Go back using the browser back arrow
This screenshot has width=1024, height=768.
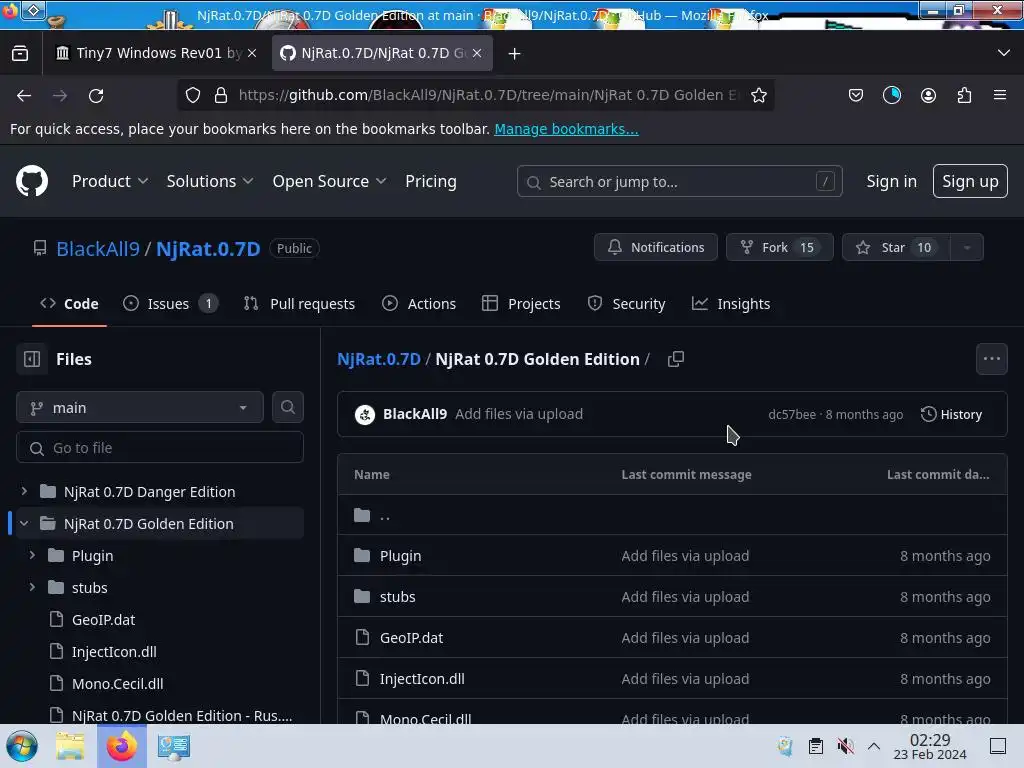pyautogui.click(x=24, y=95)
